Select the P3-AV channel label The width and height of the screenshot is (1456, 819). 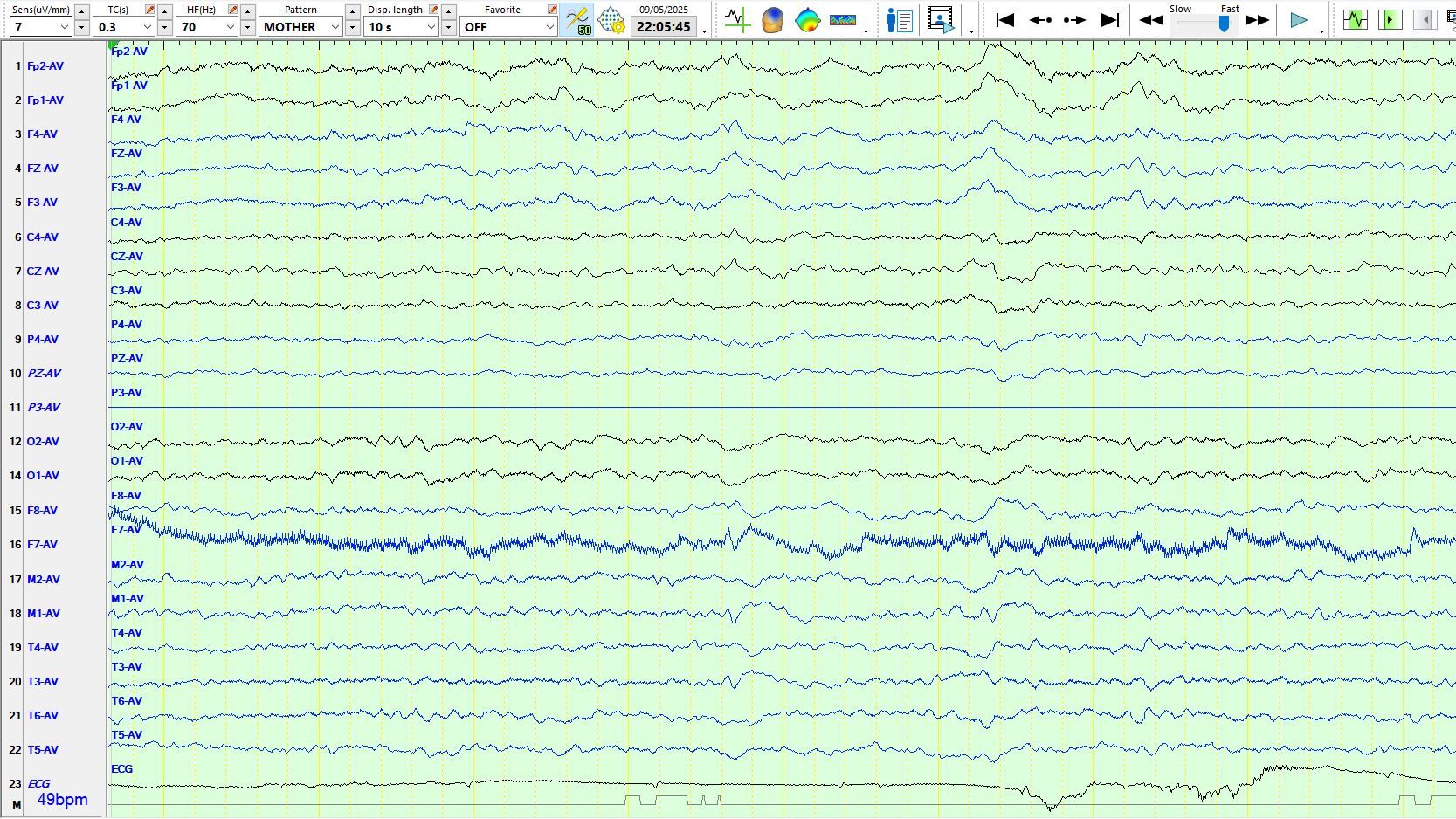pyautogui.click(x=44, y=408)
